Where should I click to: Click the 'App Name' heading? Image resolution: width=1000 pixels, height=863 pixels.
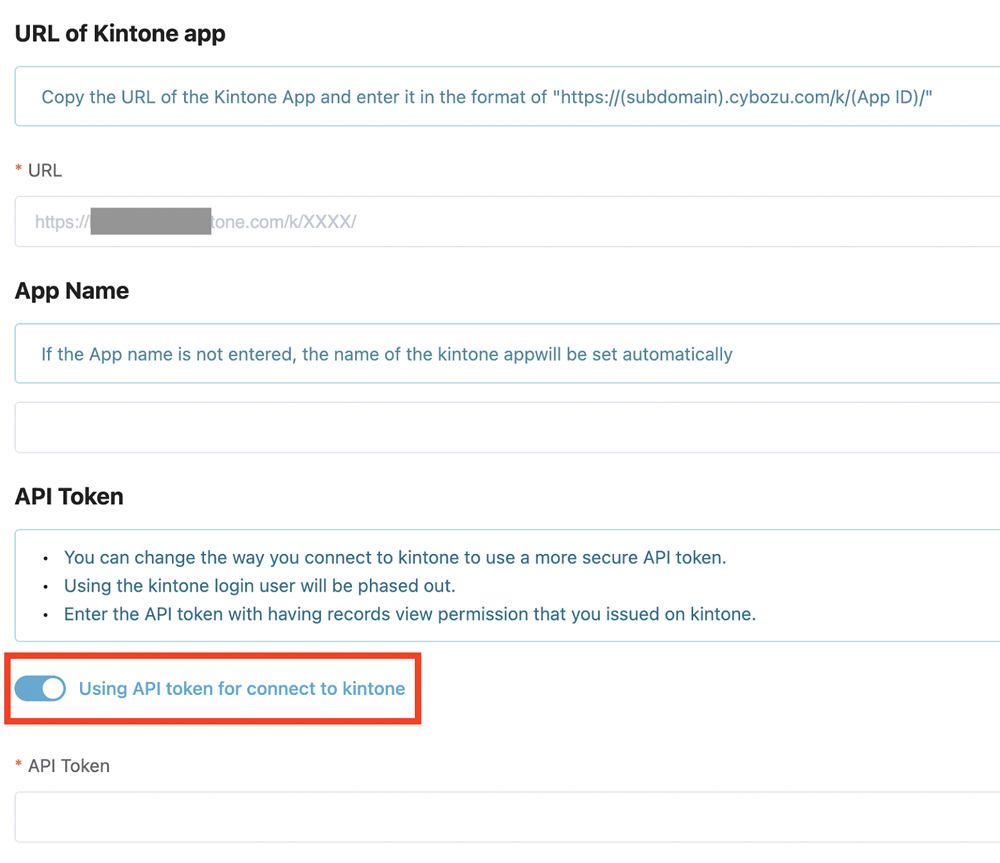pyautogui.click(x=71, y=291)
